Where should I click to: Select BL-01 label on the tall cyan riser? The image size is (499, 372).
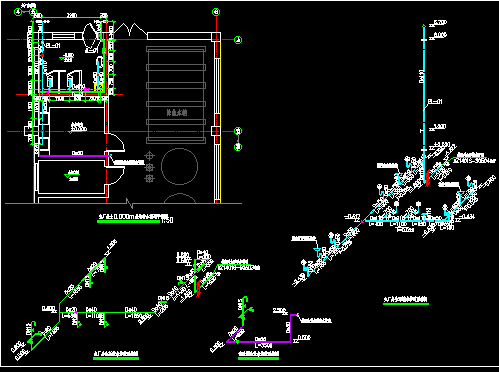coord(435,101)
